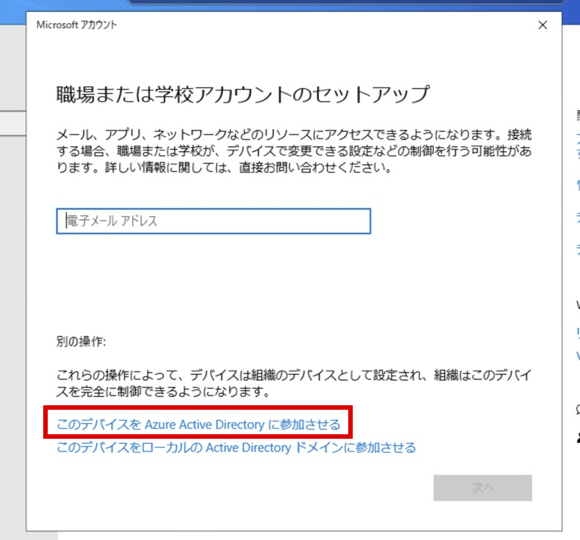Click the gray background panel left of dialog
Viewport: 580px width, 540px height.
tap(13, 259)
